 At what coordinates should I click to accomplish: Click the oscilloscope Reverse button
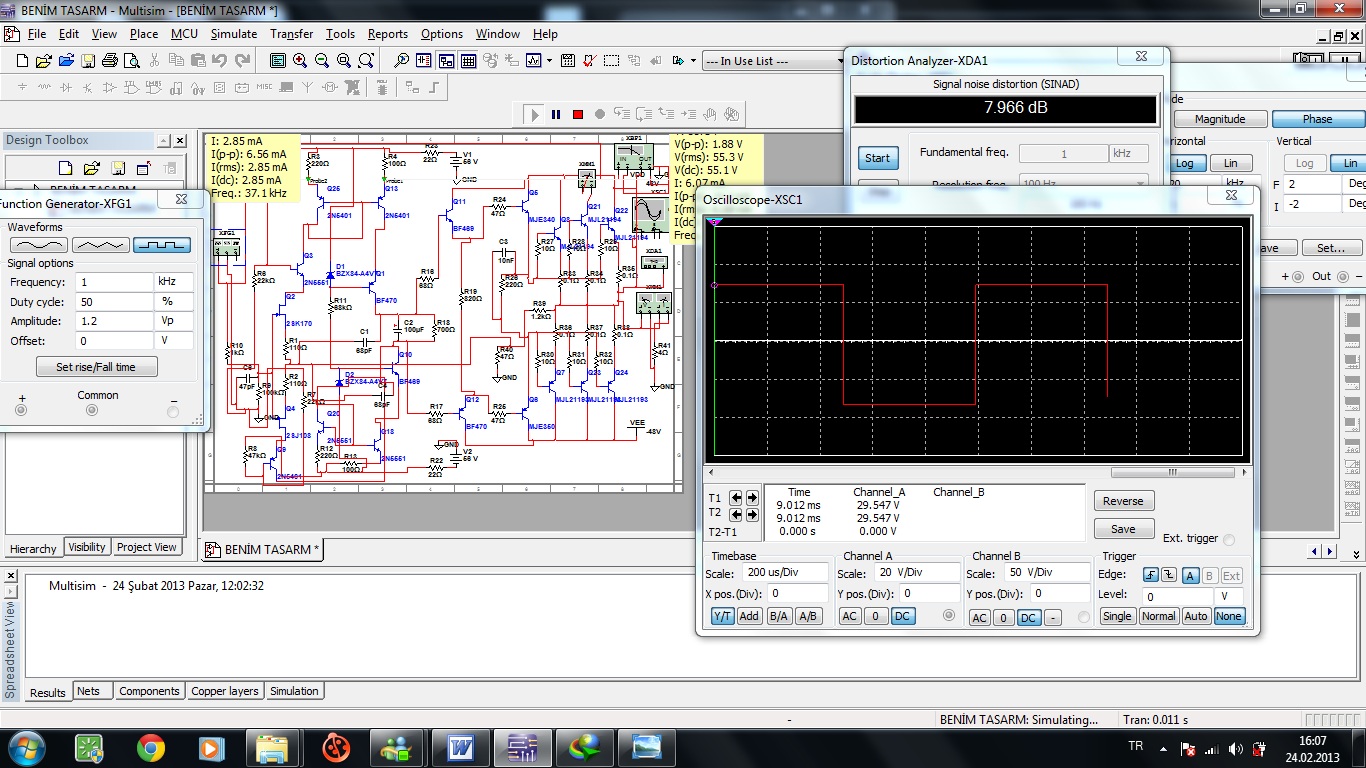(1123, 501)
